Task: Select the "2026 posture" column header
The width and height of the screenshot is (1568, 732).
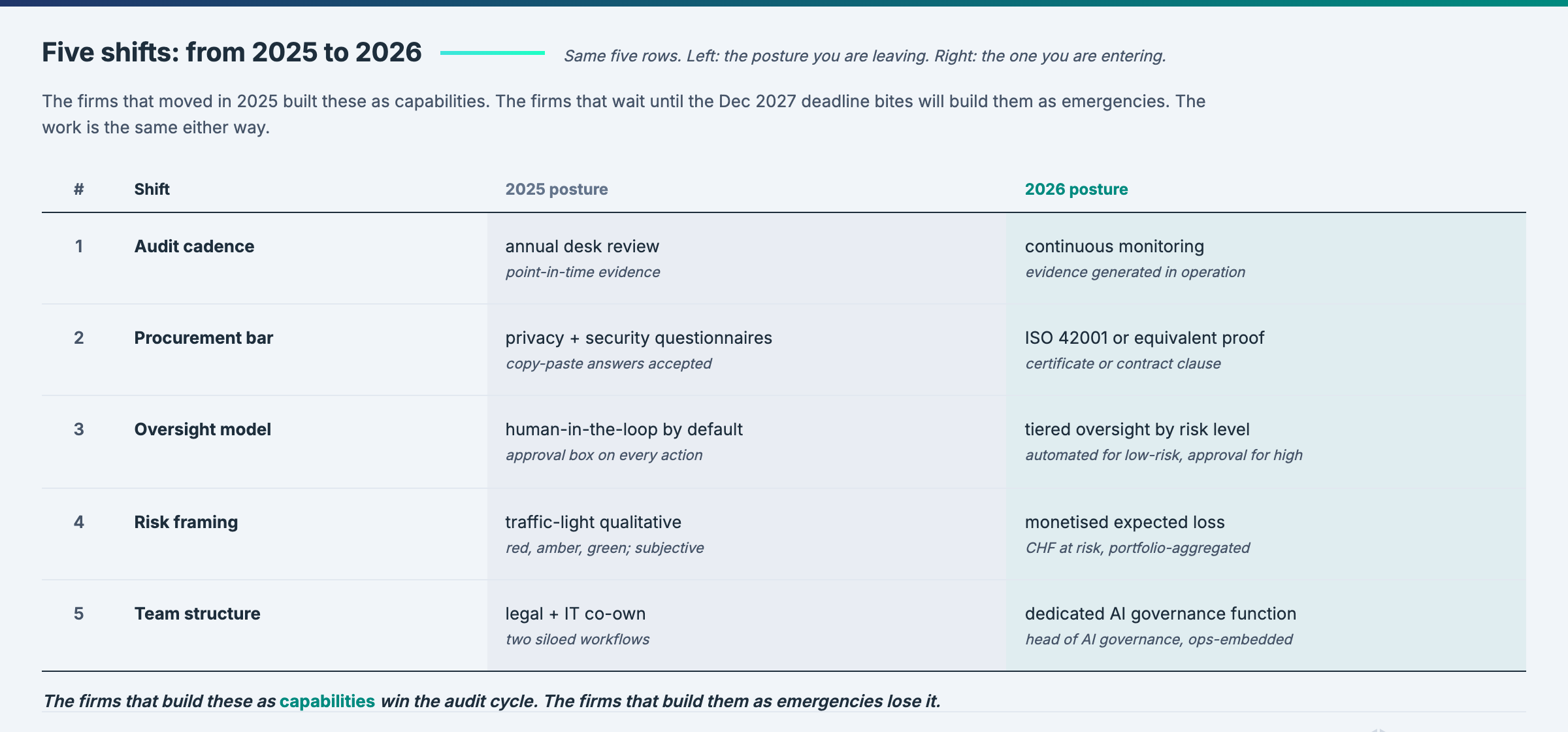Action: (x=1076, y=190)
